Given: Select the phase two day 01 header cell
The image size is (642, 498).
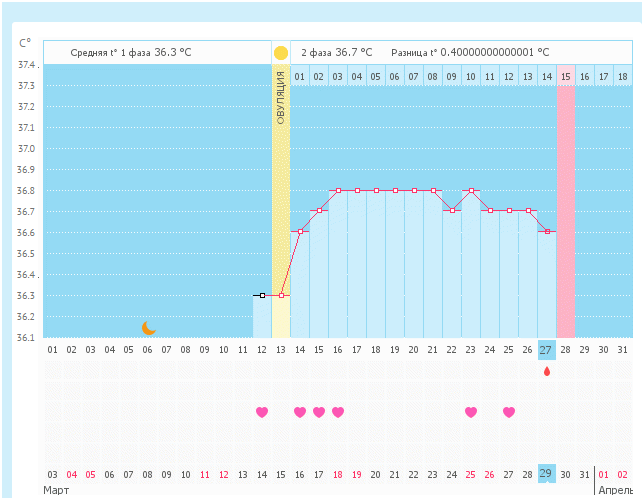Looking at the screenshot, I should pos(300,76).
